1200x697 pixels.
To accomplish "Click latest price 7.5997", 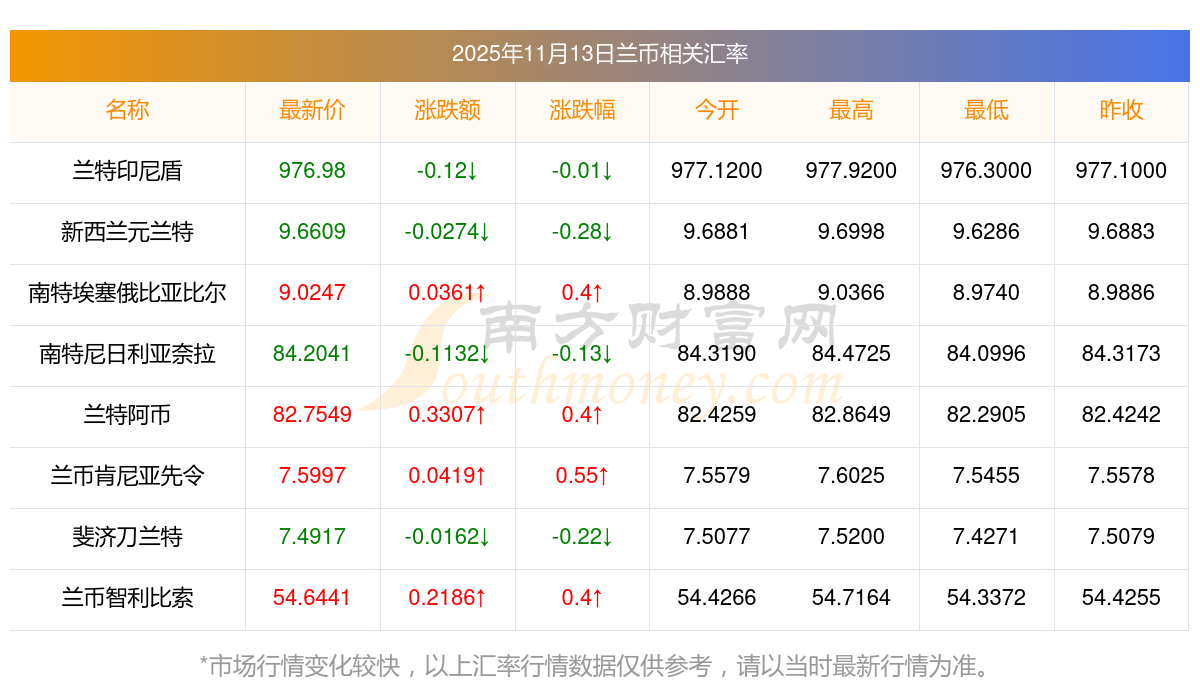I will (312, 476).
